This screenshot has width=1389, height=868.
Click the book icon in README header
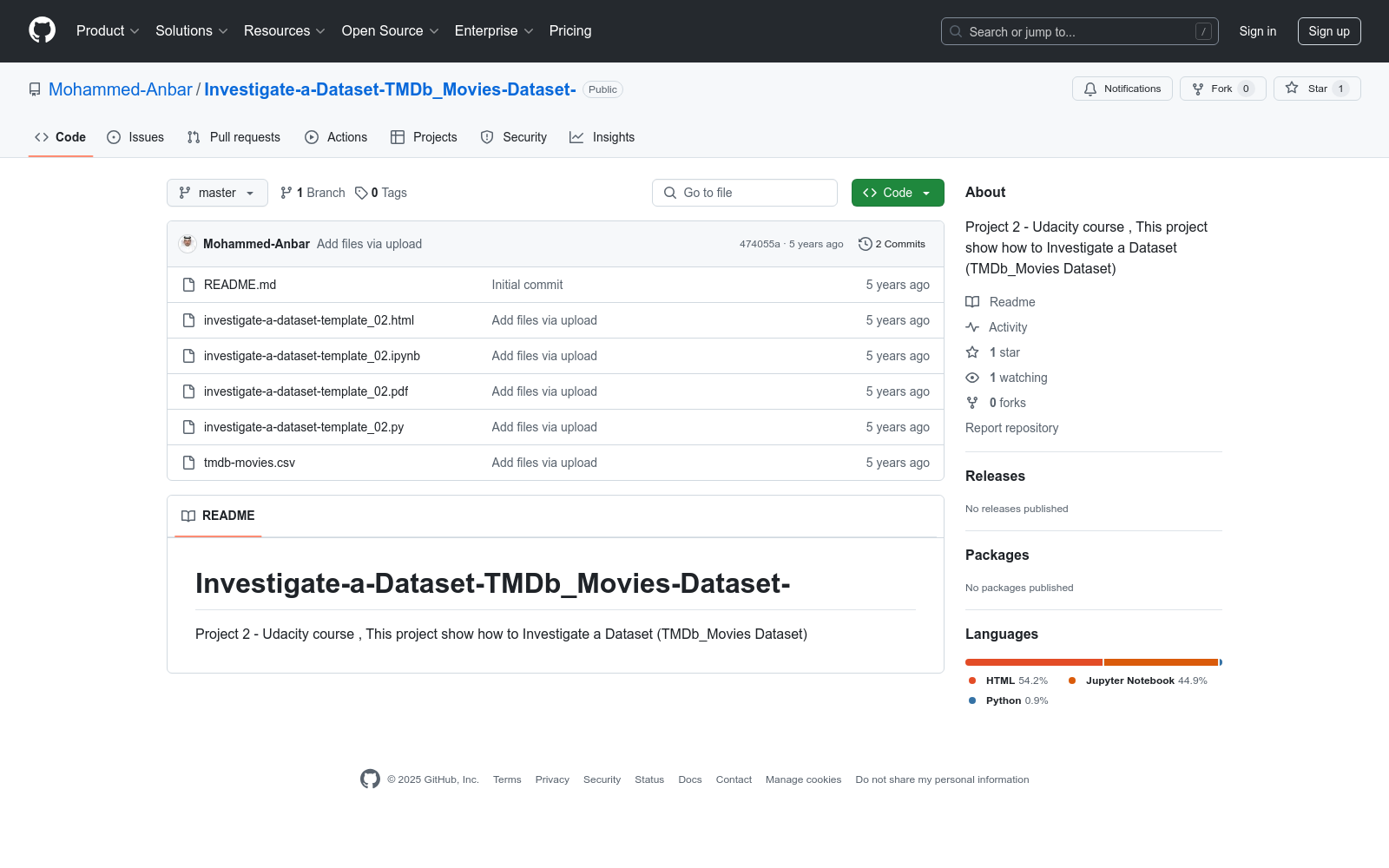(x=188, y=516)
